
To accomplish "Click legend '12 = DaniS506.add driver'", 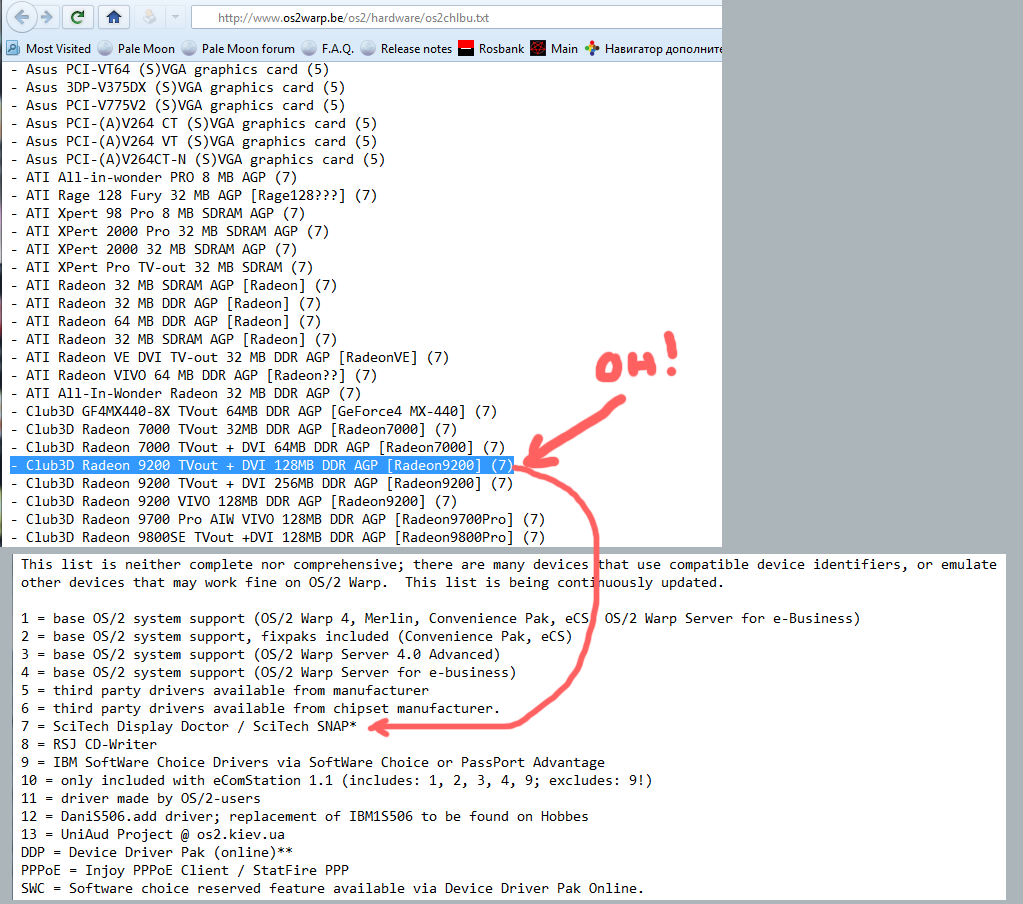I will coord(305,817).
